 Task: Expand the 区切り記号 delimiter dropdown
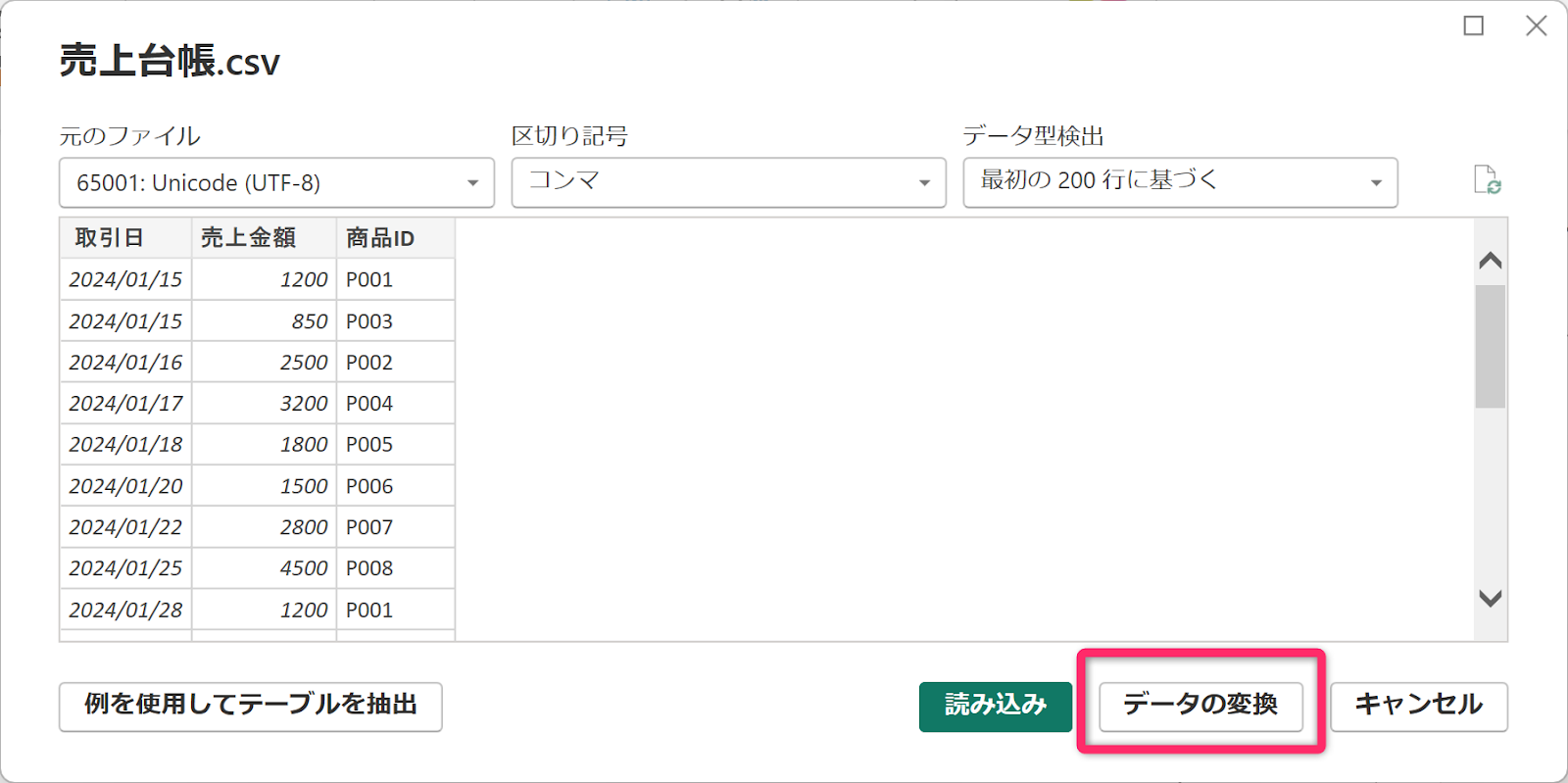point(728,183)
